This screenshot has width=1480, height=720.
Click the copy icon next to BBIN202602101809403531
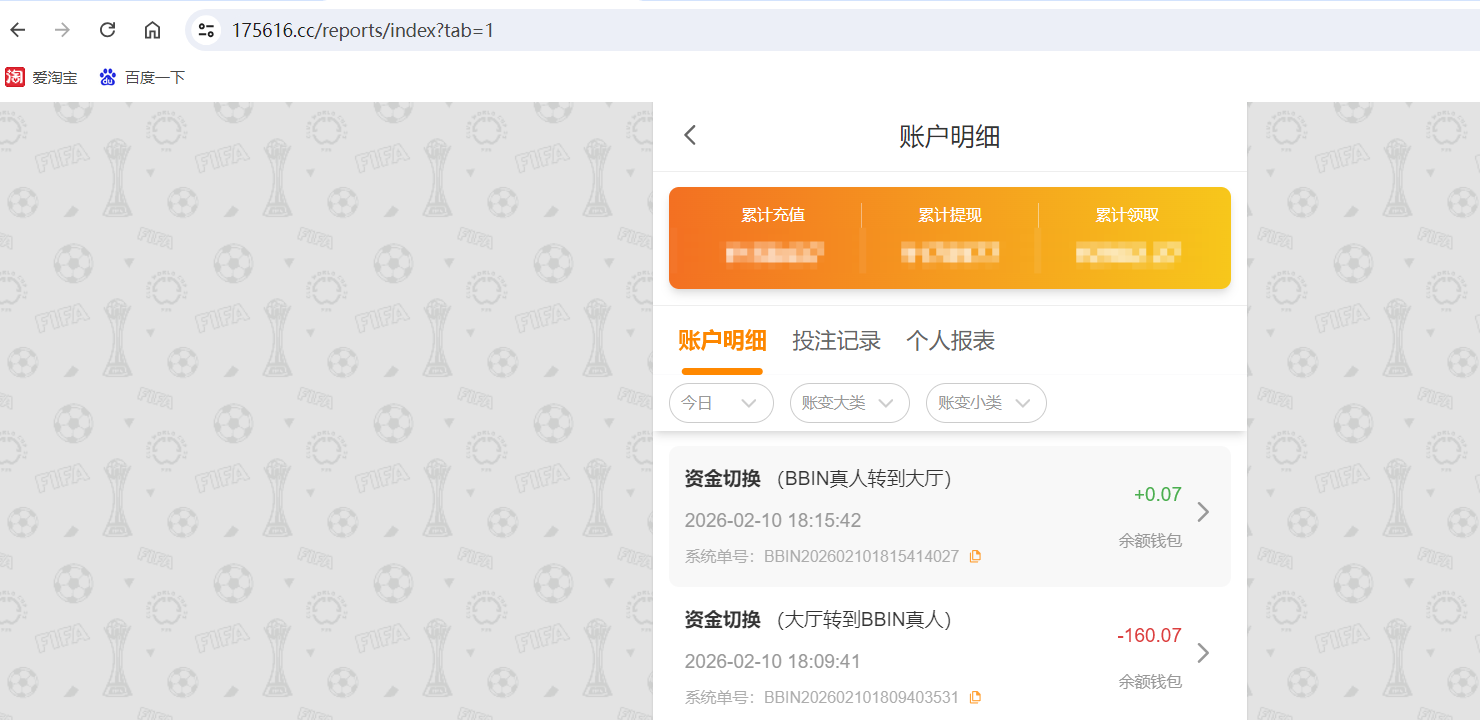click(x=975, y=697)
